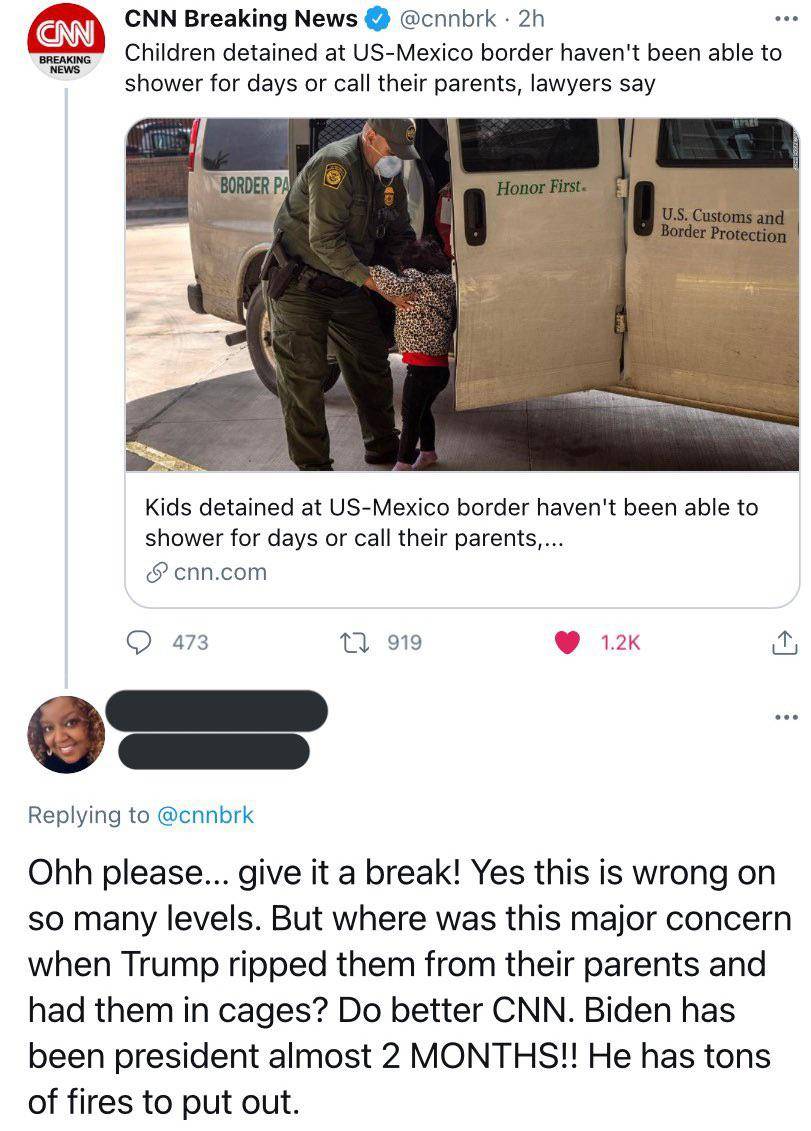Click @cnnbrk in the Replying to line
This screenshot has width=811, height=1131.
coord(205,815)
